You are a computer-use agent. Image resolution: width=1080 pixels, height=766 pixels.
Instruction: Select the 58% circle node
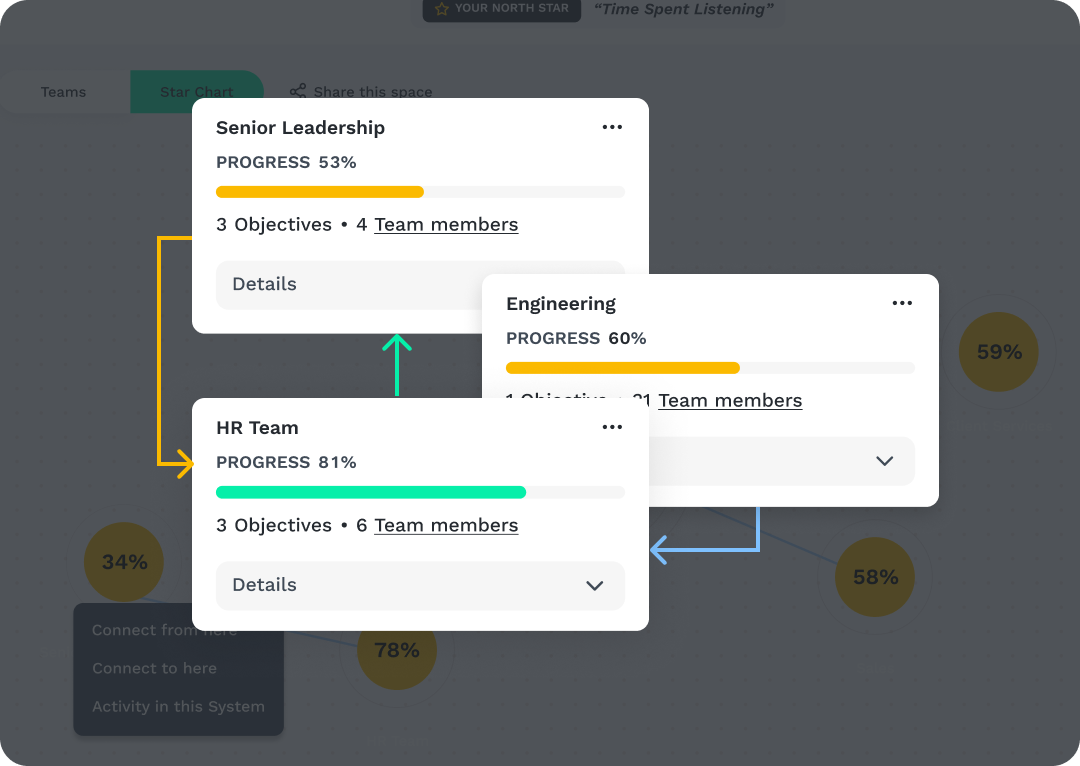point(875,577)
